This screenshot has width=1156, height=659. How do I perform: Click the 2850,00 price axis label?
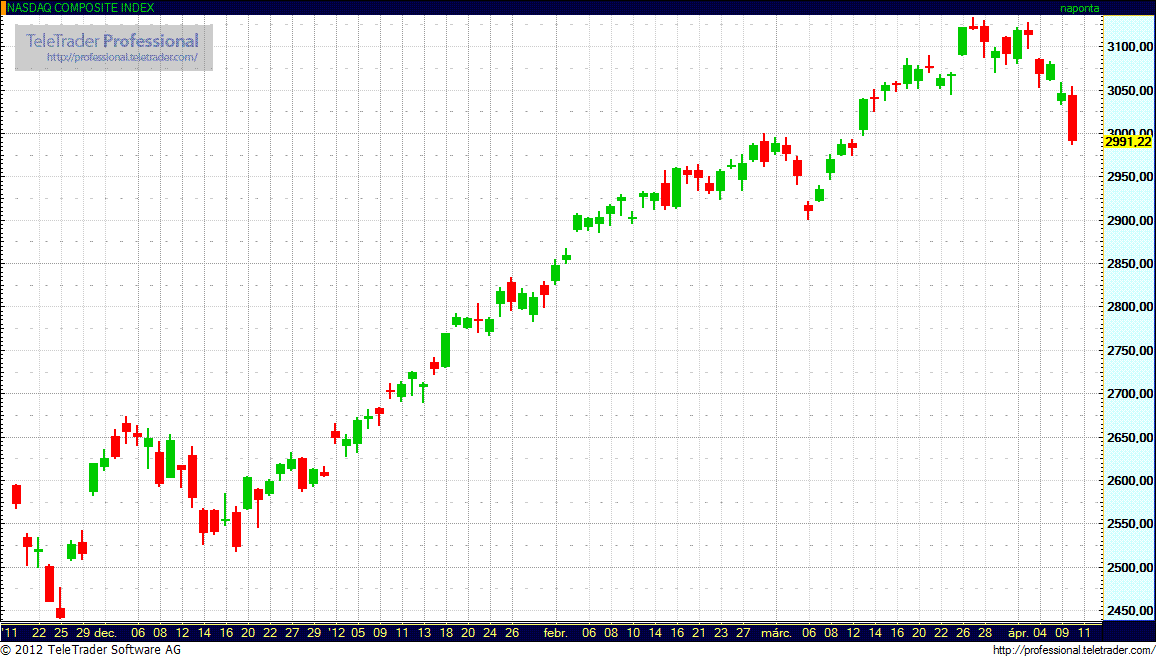[1128, 264]
